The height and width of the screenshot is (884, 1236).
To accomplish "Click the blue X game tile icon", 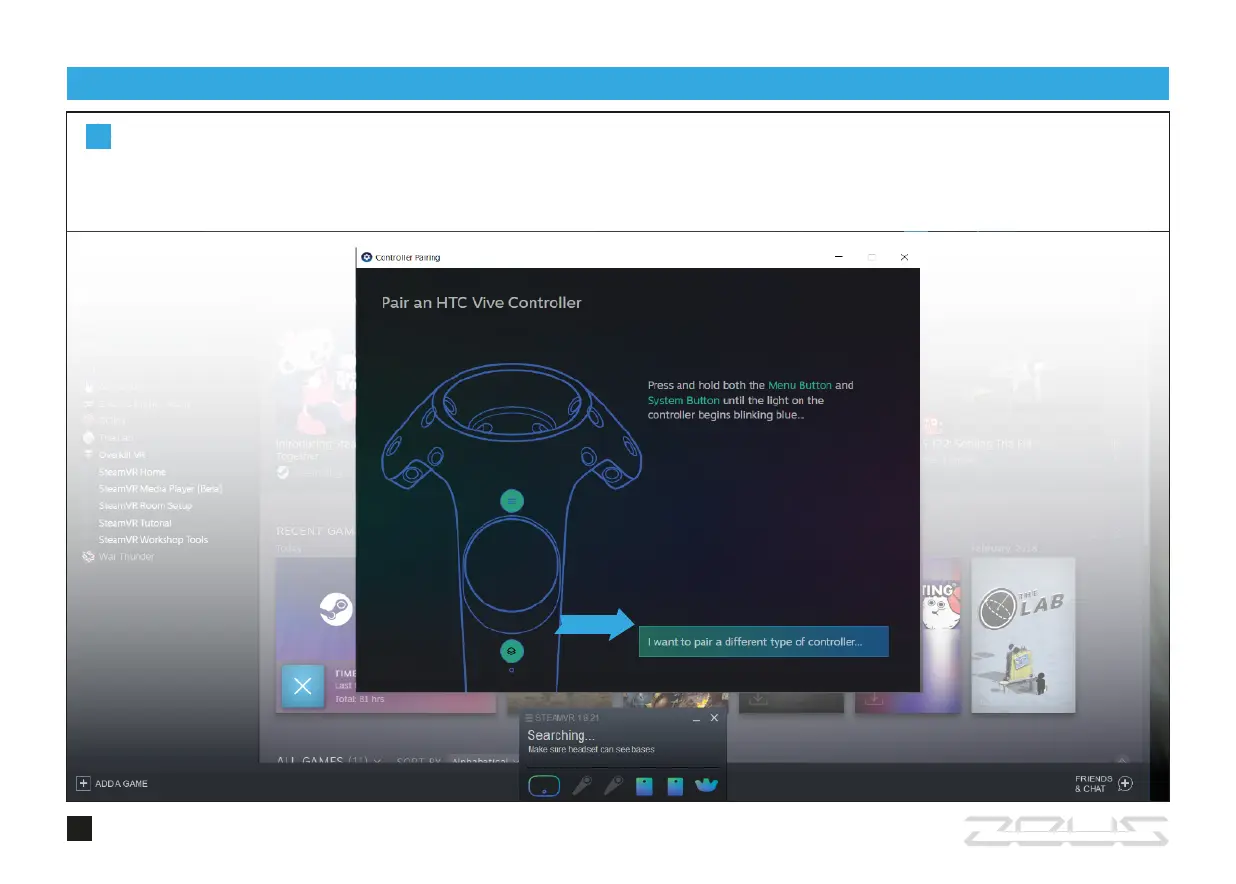I will tap(303, 686).
